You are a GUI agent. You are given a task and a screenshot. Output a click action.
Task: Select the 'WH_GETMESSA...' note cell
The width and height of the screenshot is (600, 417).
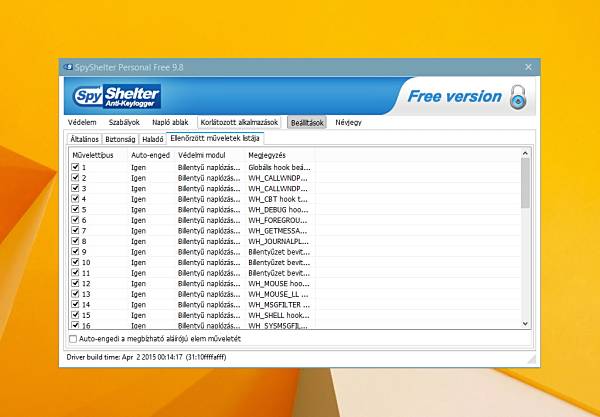point(278,231)
